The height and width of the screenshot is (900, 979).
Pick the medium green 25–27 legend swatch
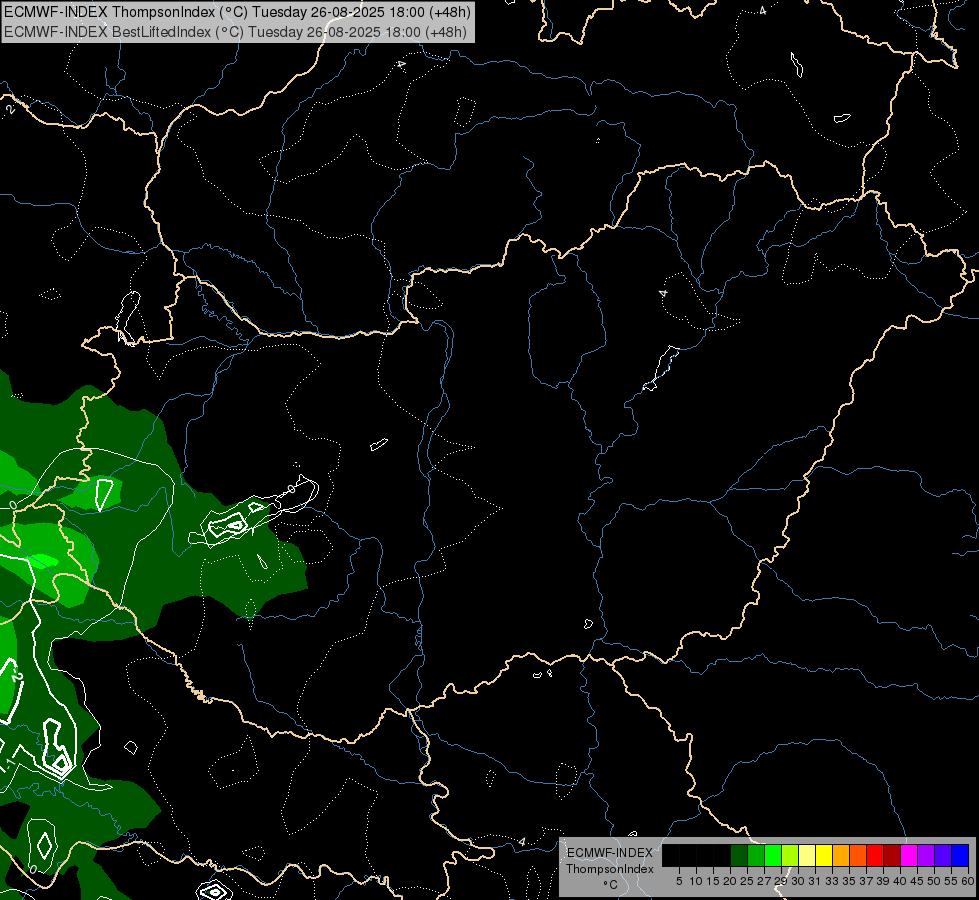pyautogui.click(x=756, y=855)
